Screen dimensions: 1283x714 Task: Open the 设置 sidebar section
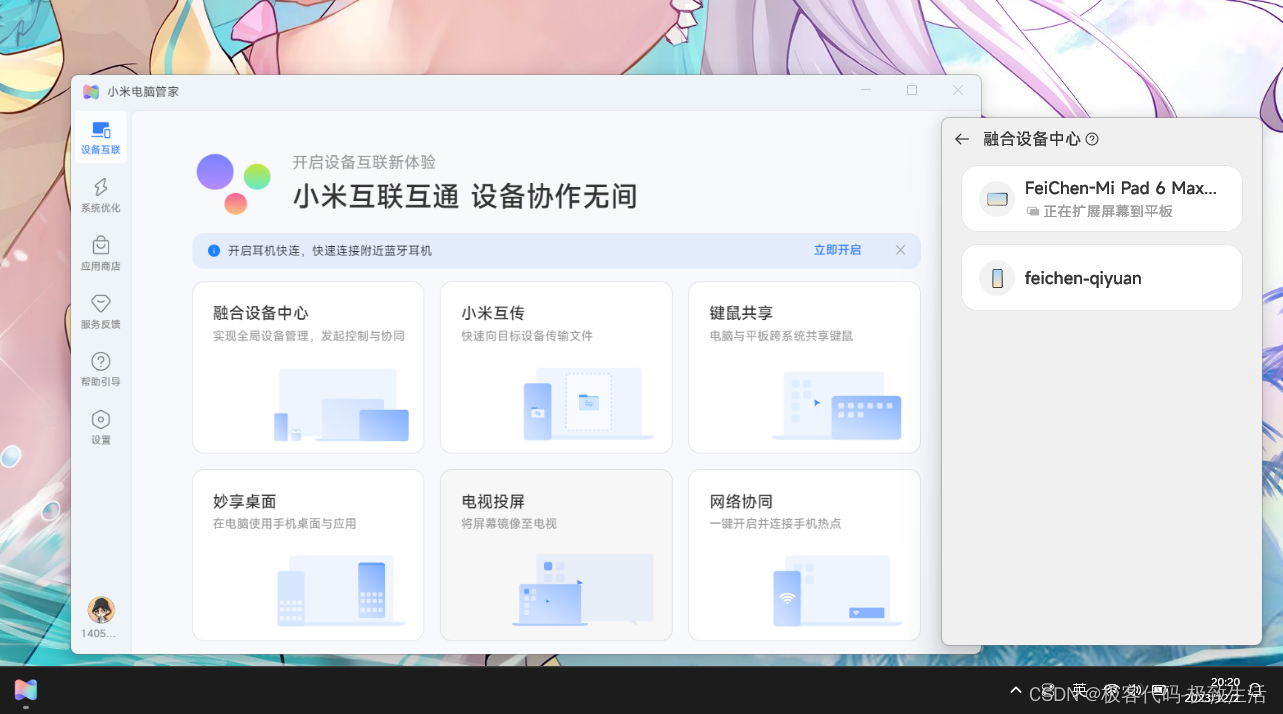coord(101,427)
